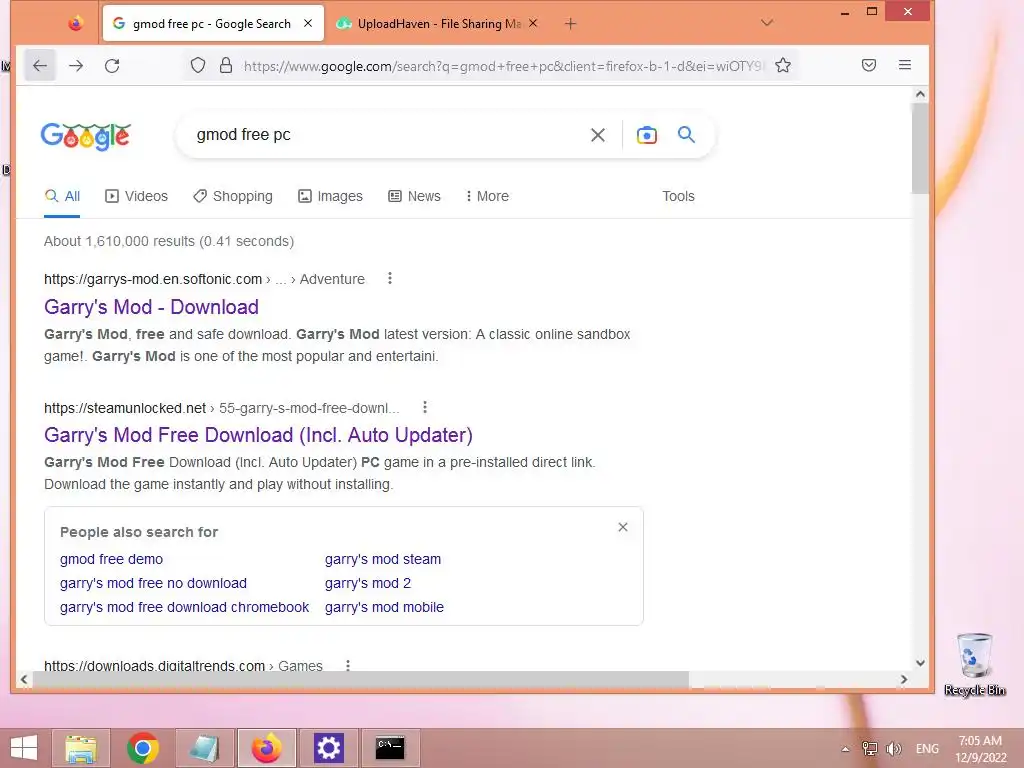The image size is (1024, 768).
Task: Open the Settings gear app on the taskbar
Action: click(328, 748)
